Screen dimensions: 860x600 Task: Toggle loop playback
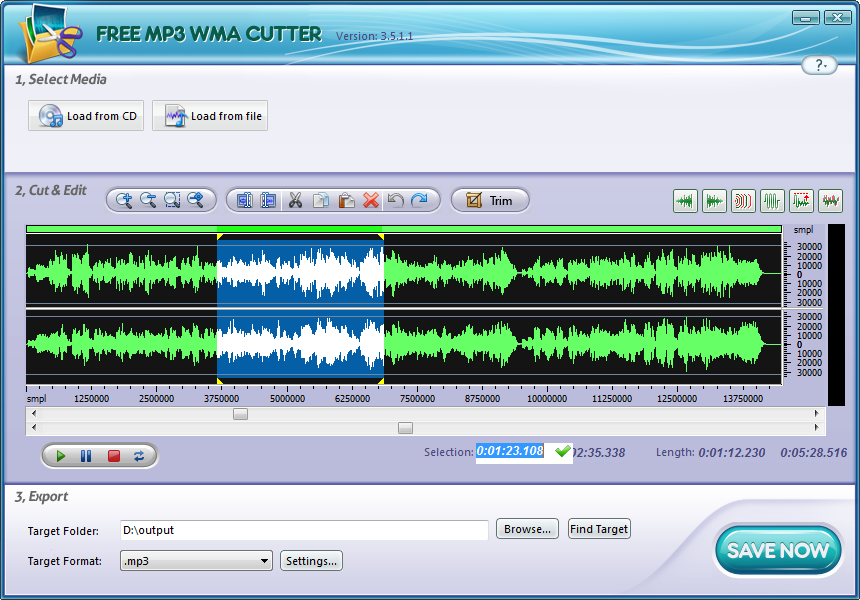pos(139,456)
